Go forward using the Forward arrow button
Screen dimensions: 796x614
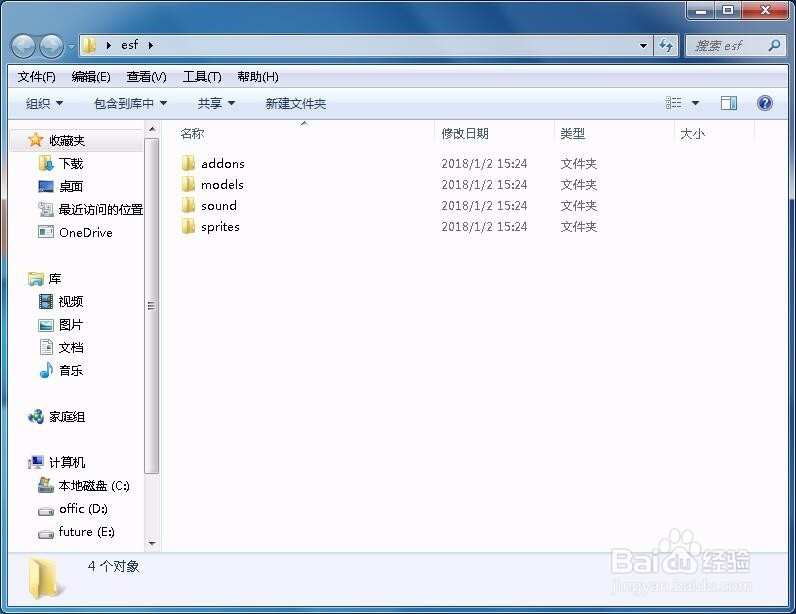pos(51,47)
